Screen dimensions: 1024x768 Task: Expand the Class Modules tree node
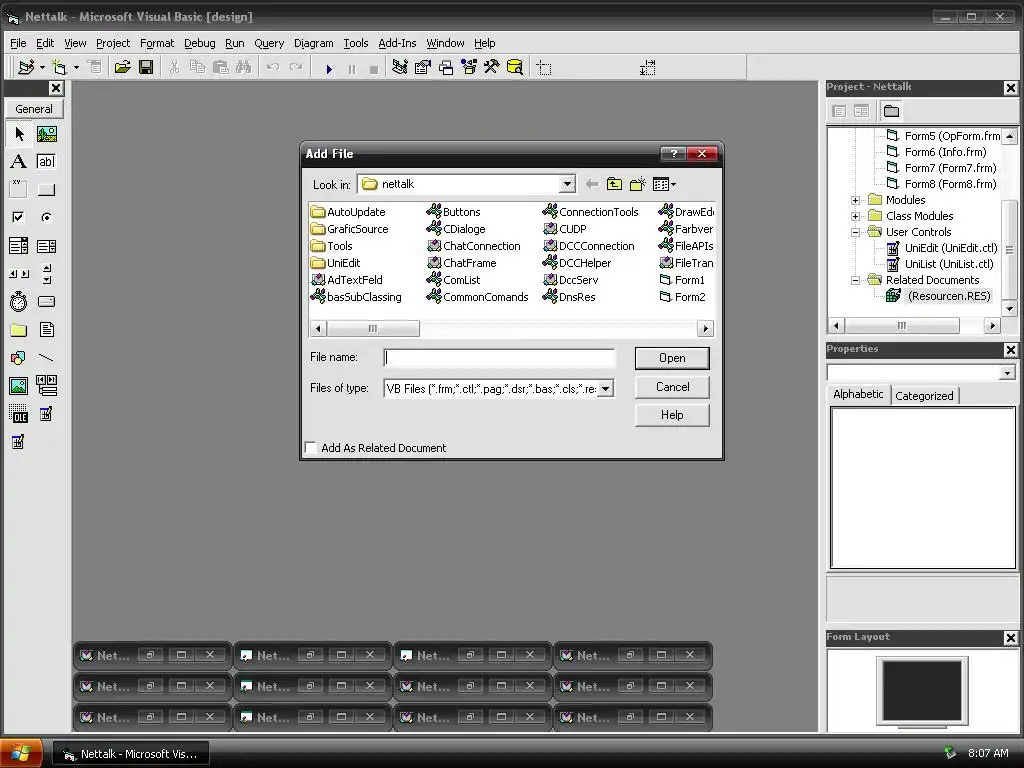tap(856, 216)
